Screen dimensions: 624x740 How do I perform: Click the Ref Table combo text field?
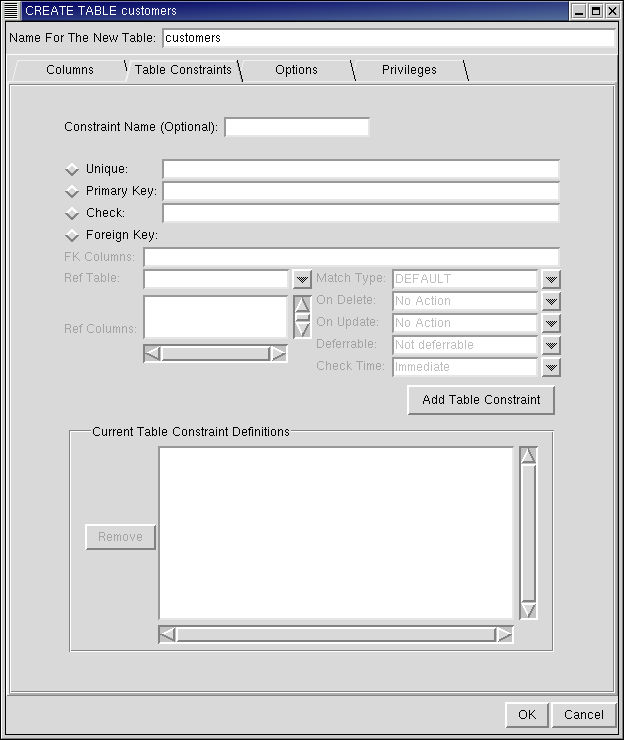(x=216, y=279)
